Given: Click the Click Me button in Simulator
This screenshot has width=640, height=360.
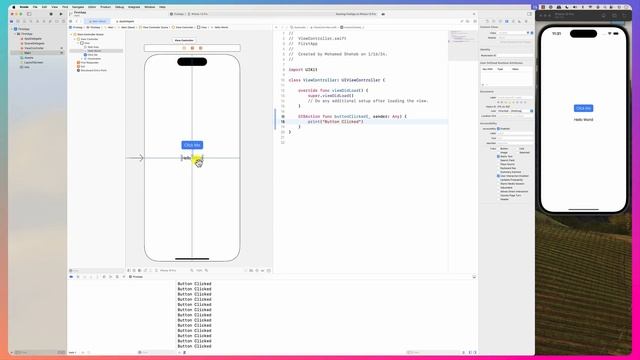Looking at the screenshot, I should 583,108.
